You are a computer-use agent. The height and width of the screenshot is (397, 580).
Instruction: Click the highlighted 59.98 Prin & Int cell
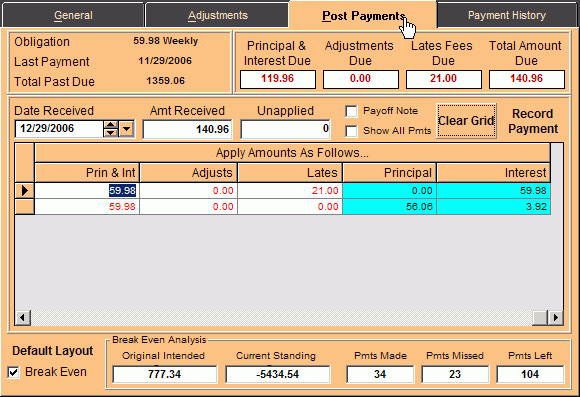pos(87,191)
